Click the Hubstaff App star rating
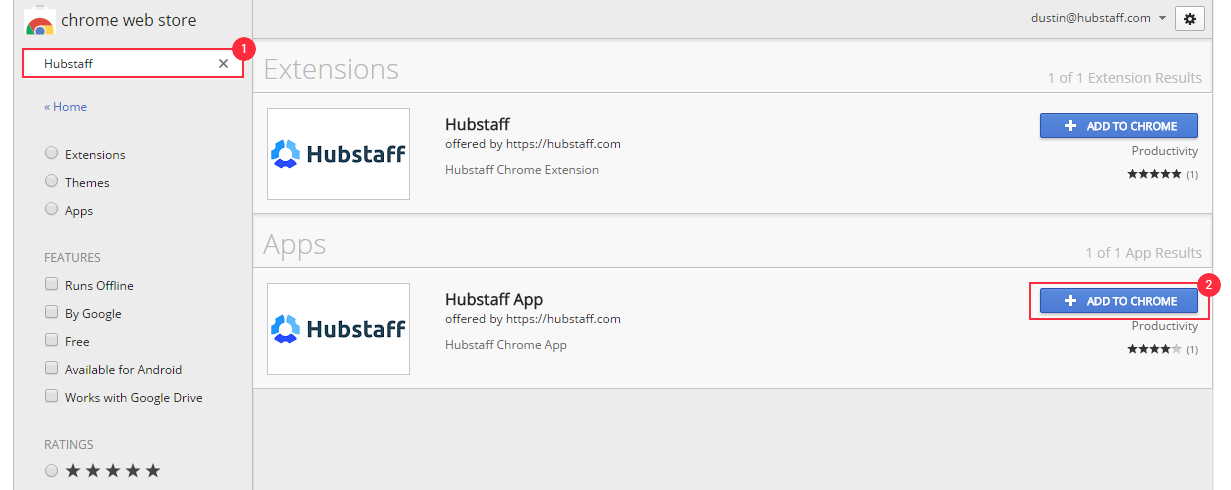The image size is (1231, 490). tap(1154, 349)
